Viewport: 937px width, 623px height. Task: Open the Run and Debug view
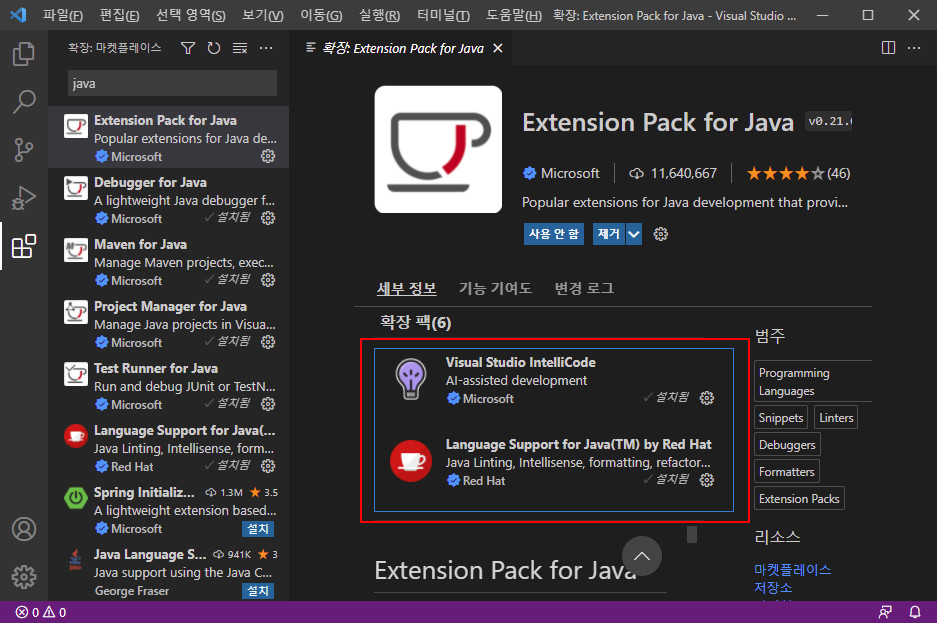[24, 198]
